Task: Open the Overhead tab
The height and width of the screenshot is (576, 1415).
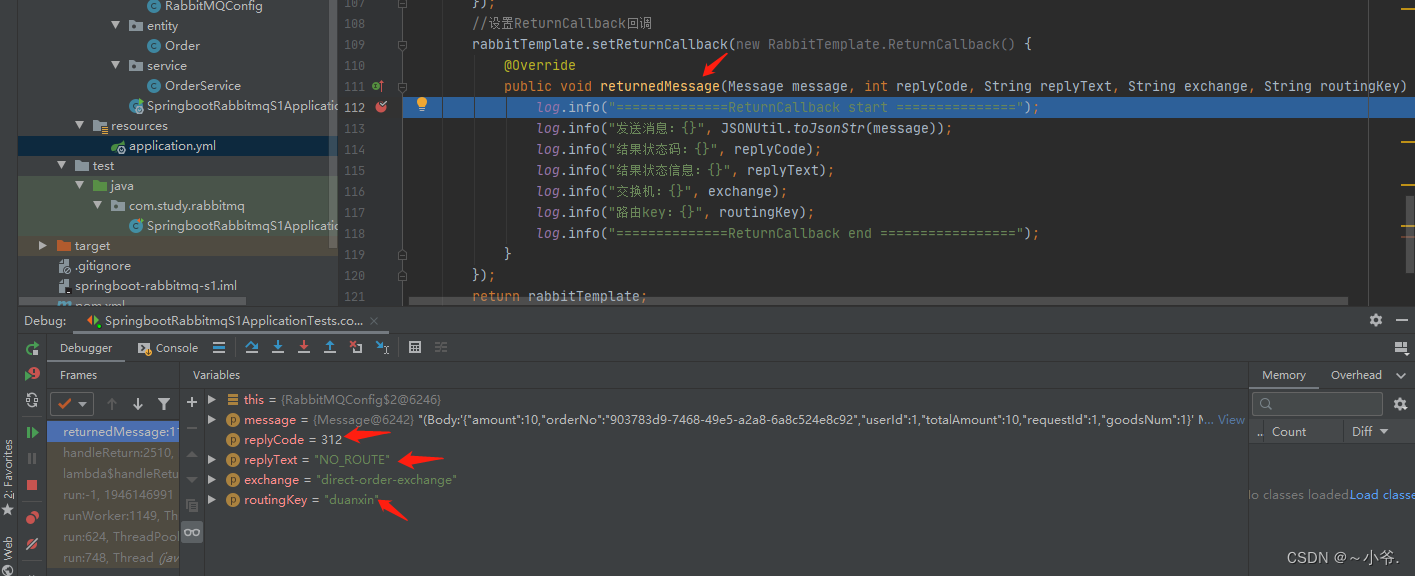Action: click(x=1355, y=375)
